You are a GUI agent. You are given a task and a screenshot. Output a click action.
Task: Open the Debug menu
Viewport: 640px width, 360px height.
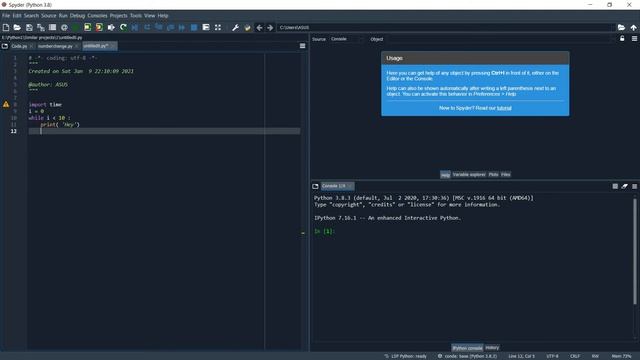point(77,16)
